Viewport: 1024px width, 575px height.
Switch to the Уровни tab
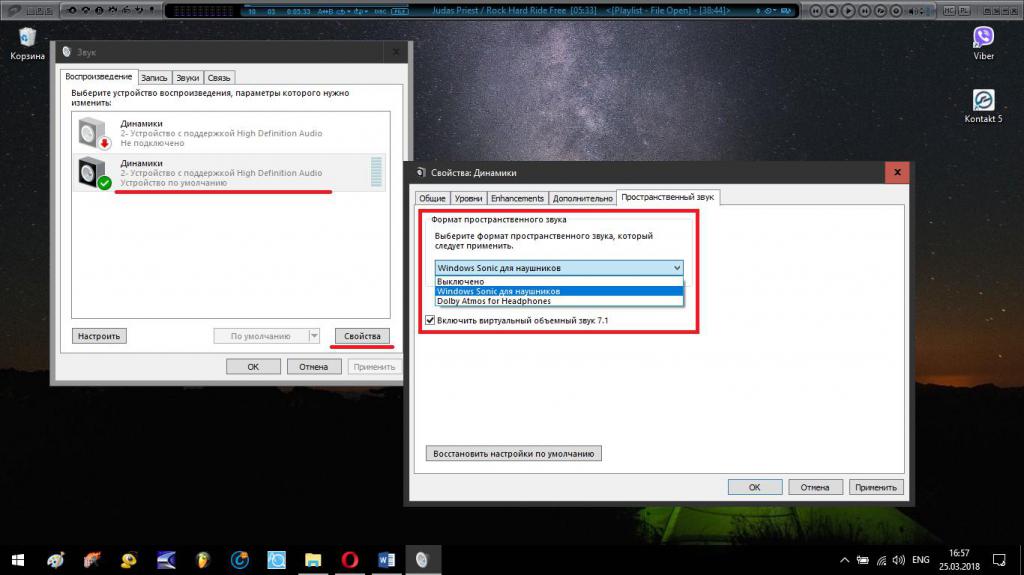pyautogui.click(x=468, y=198)
